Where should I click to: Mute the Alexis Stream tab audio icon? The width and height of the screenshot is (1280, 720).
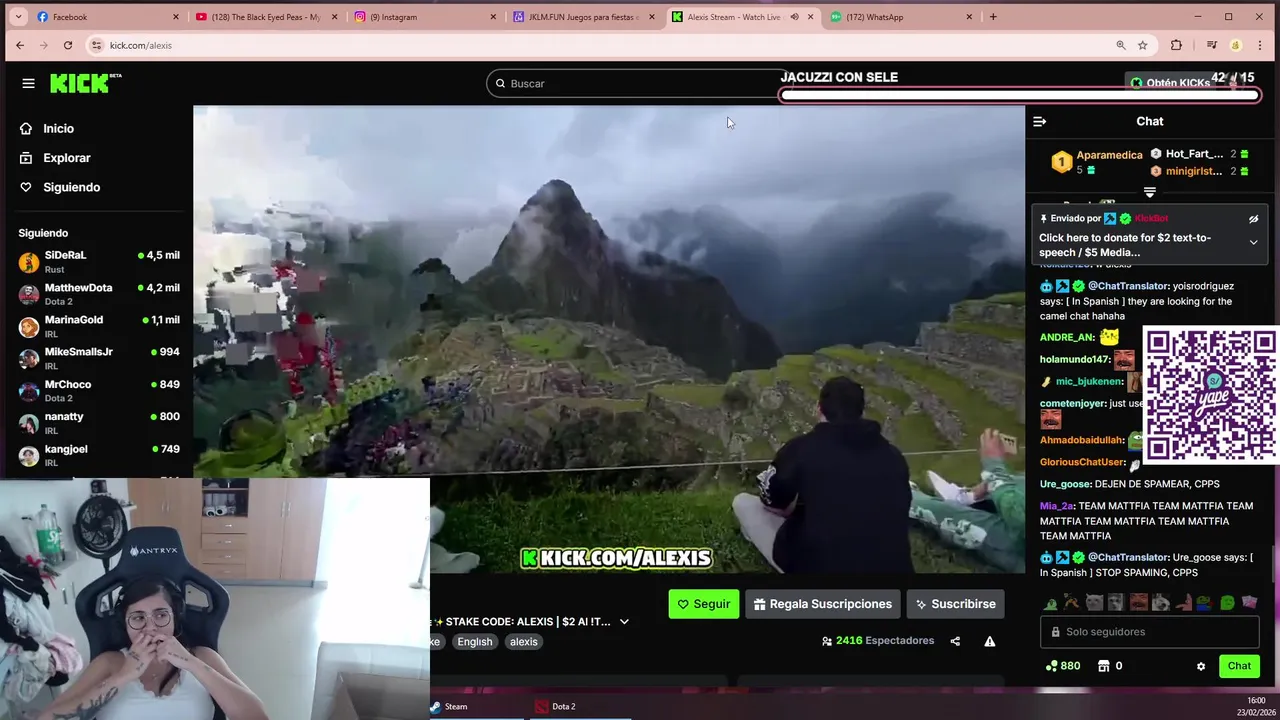pos(794,17)
